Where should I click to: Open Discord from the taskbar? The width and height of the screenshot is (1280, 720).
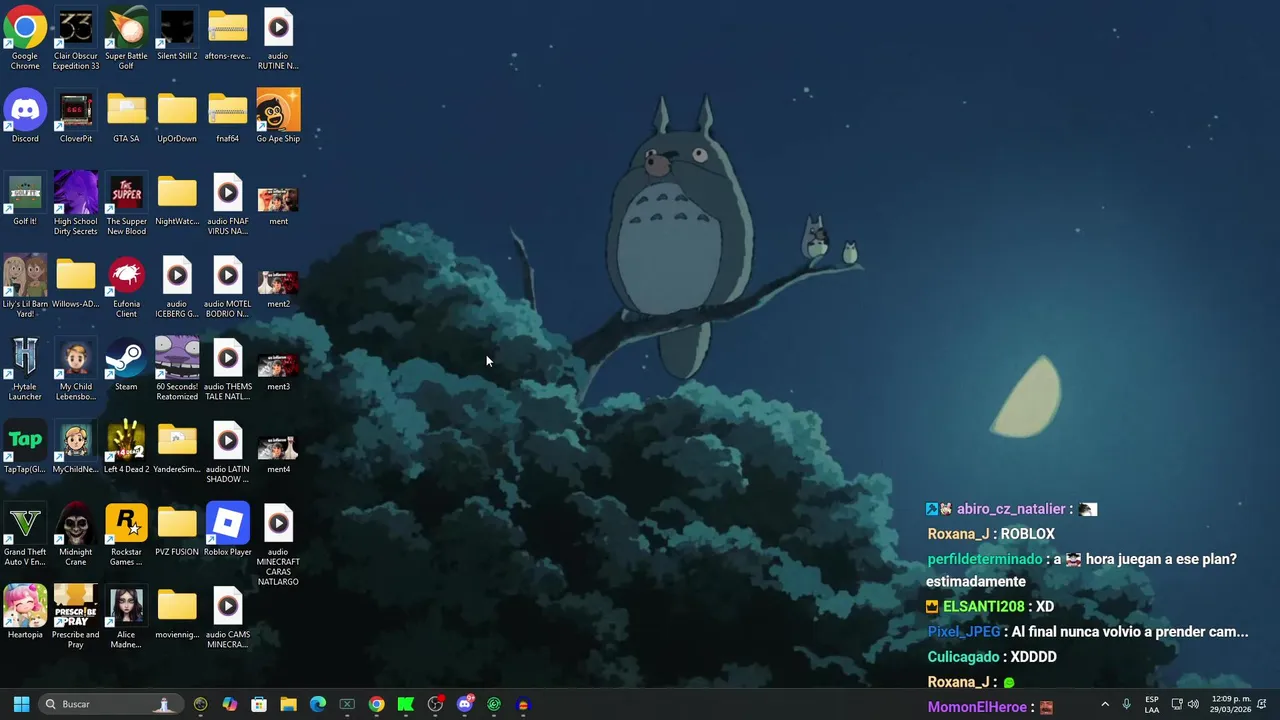(x=464, y=704)
